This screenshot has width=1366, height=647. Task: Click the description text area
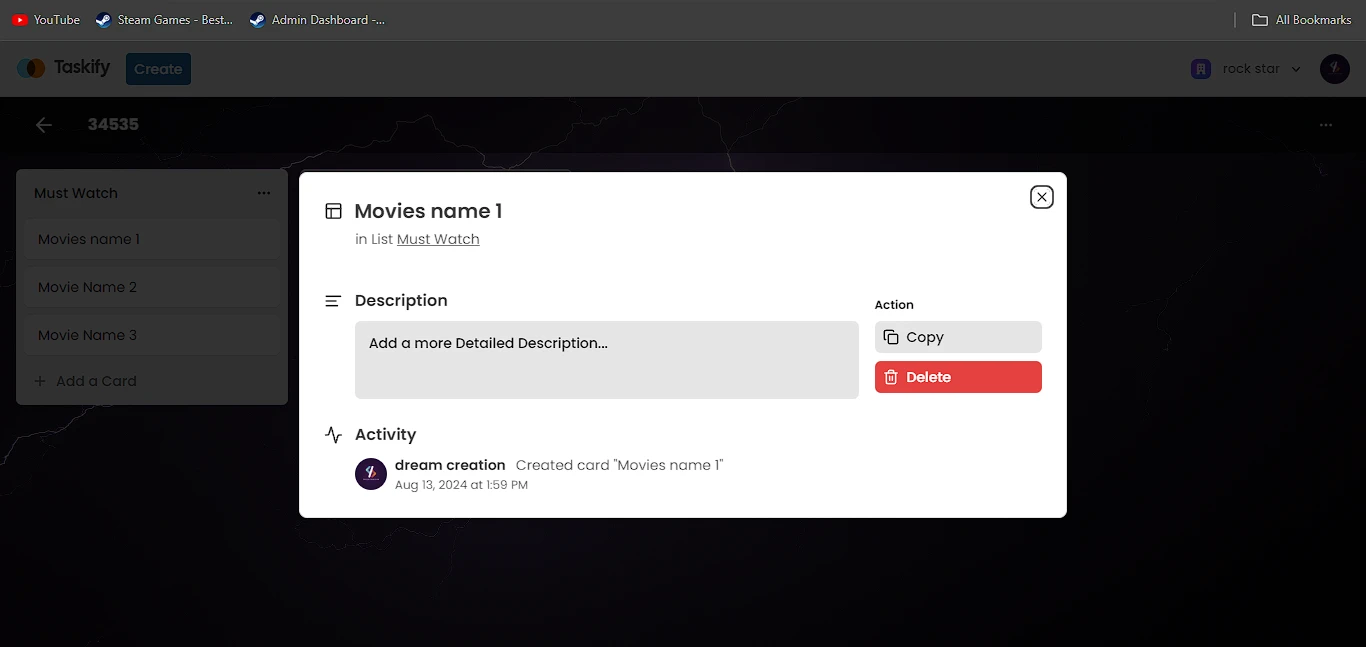[x=607, y=360]
